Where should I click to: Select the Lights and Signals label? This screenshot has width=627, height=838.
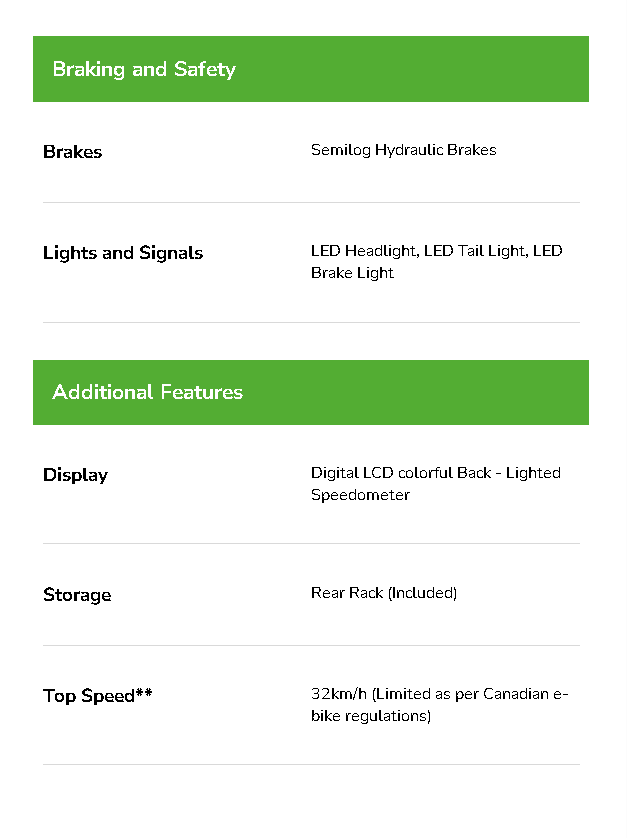(x=122, y=253)
